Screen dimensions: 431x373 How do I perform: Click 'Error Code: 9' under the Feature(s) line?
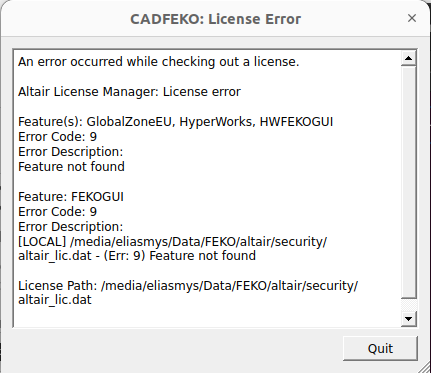click(x=57, y=137)
